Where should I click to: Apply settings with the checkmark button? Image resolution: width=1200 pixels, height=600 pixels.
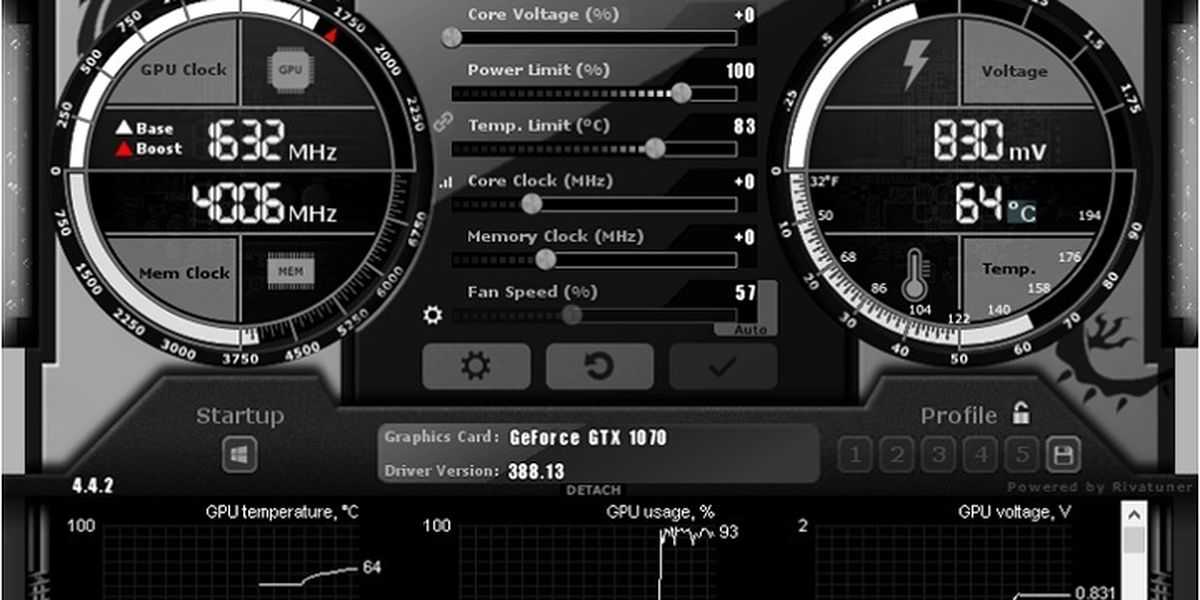(x=723, y=366)
